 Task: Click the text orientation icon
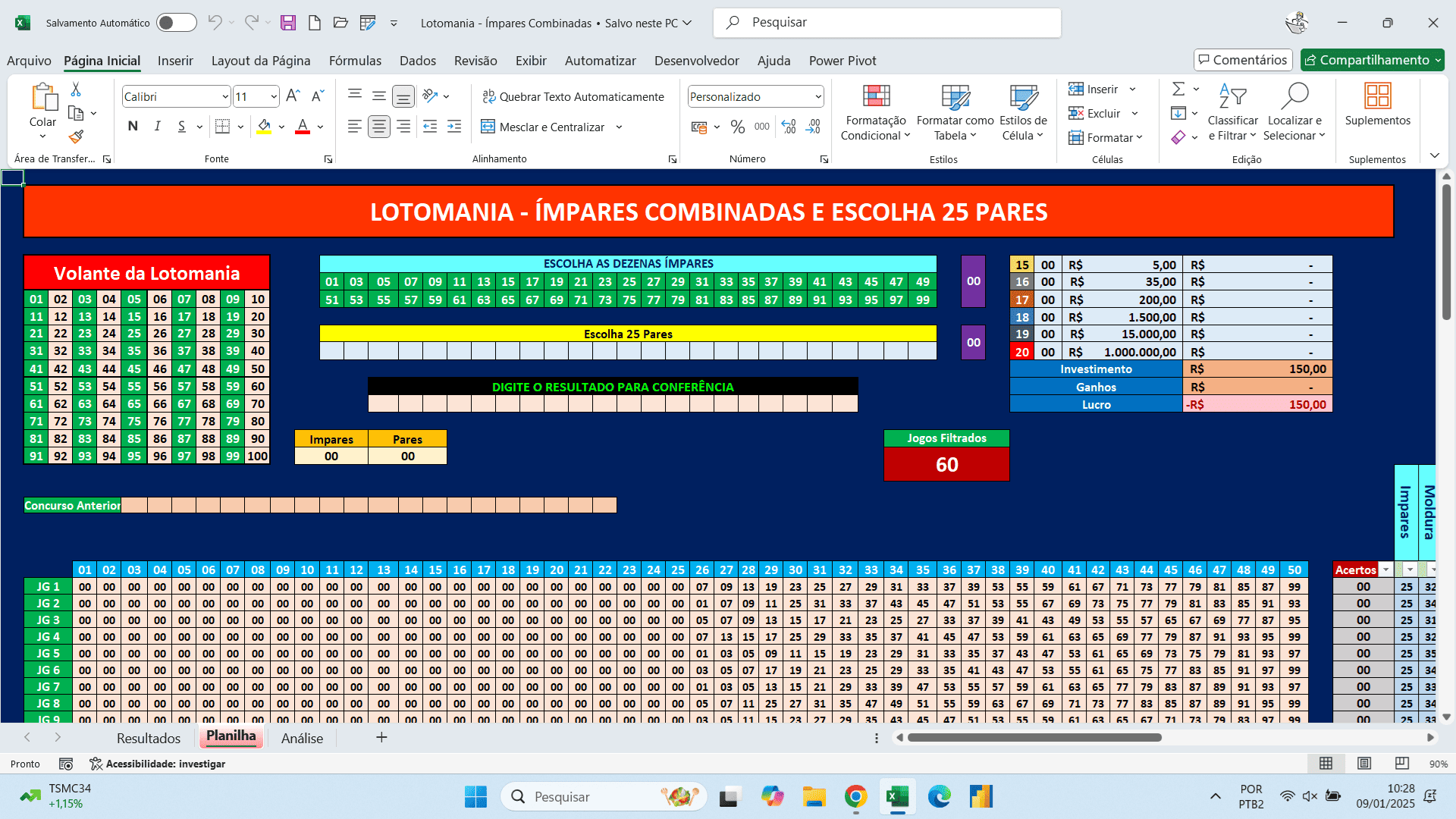431,96
